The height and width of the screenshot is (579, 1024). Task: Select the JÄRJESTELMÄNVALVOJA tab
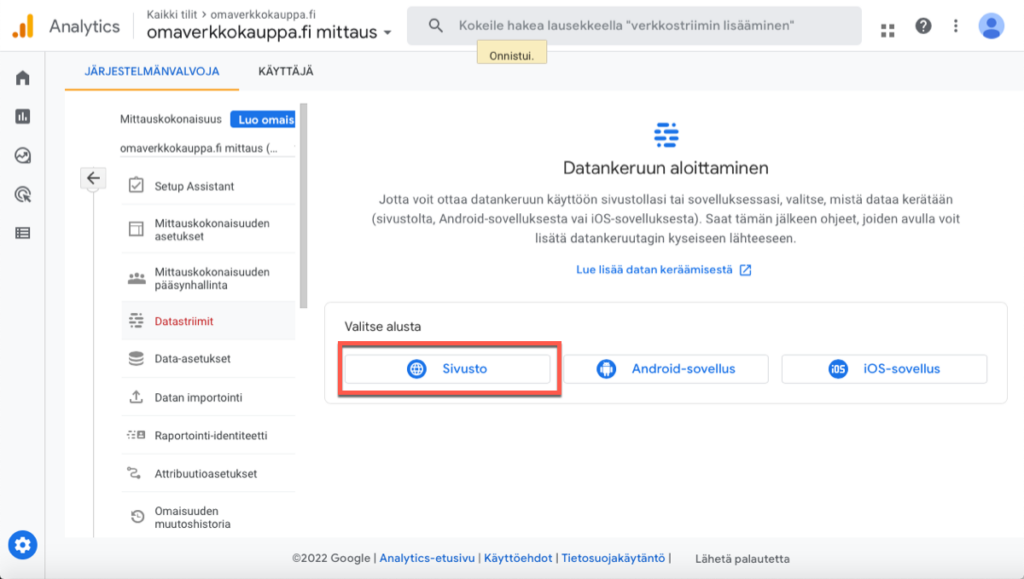[x=150, y=71]
